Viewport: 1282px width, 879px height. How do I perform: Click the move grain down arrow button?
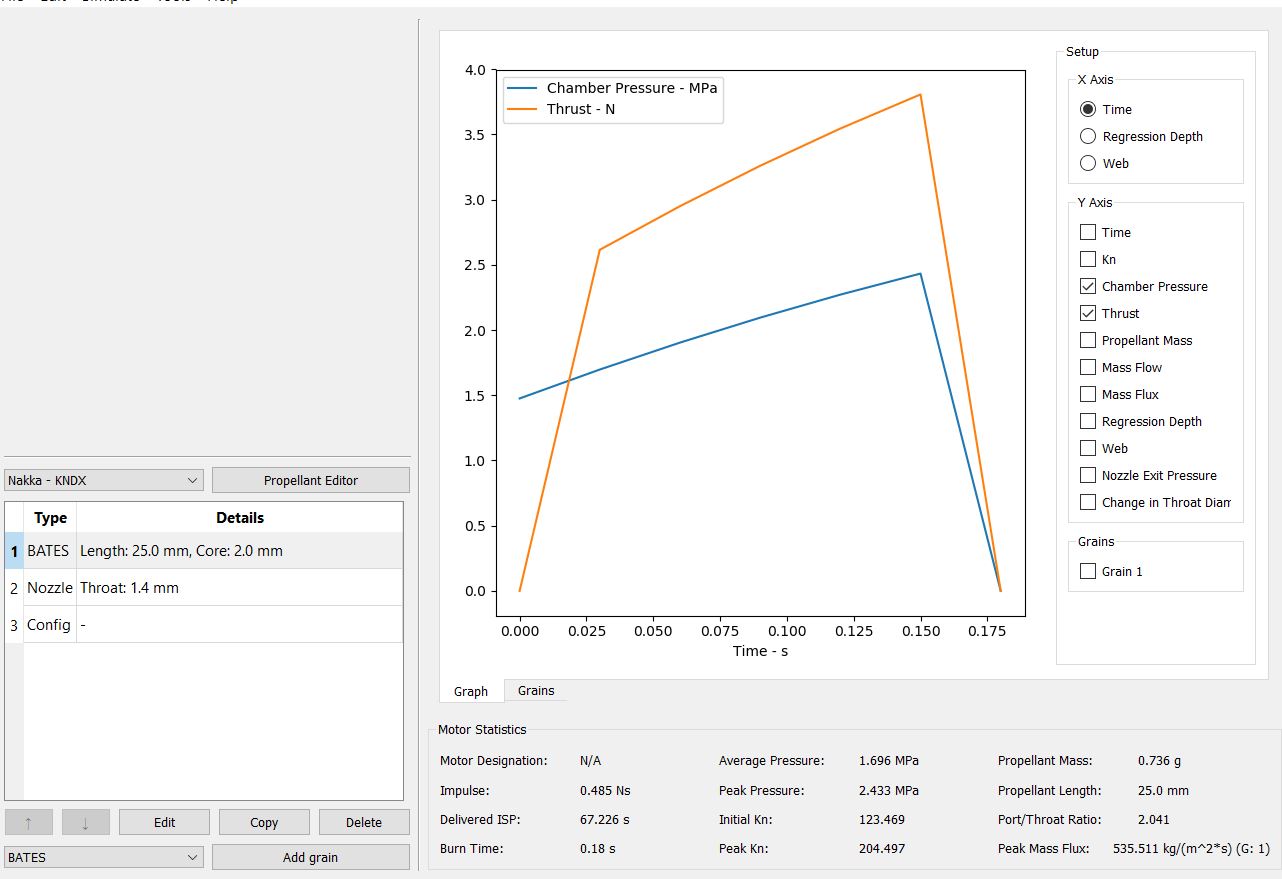[x=85, y=822]
